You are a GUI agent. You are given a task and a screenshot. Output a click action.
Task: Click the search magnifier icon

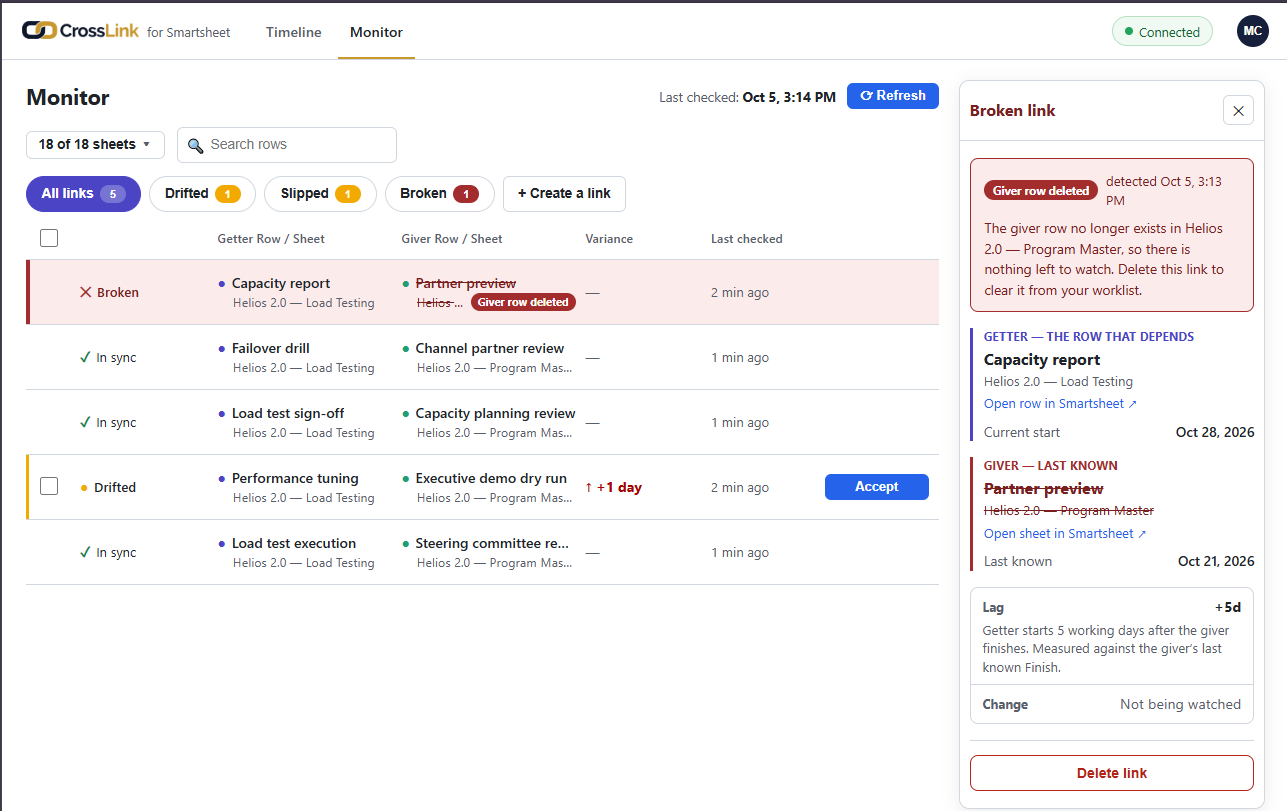(x=196, y=145)
